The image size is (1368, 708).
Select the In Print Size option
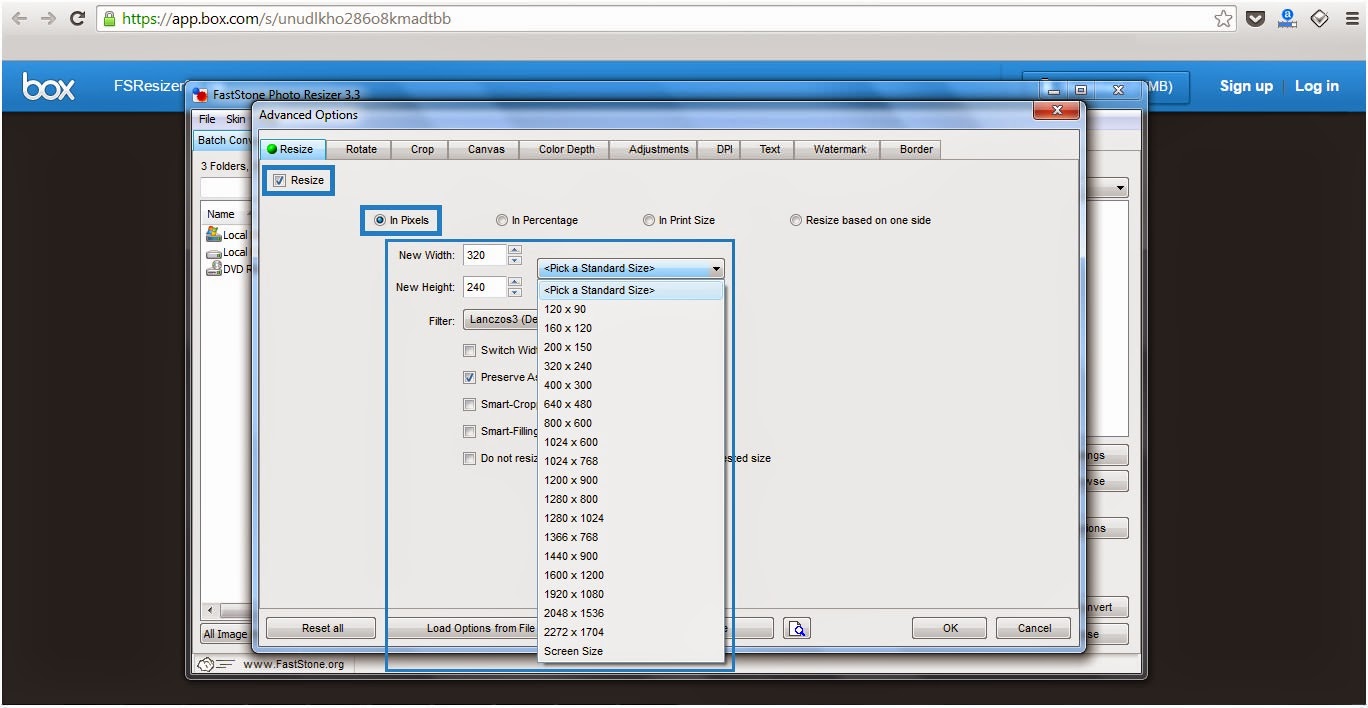(649, 221)
